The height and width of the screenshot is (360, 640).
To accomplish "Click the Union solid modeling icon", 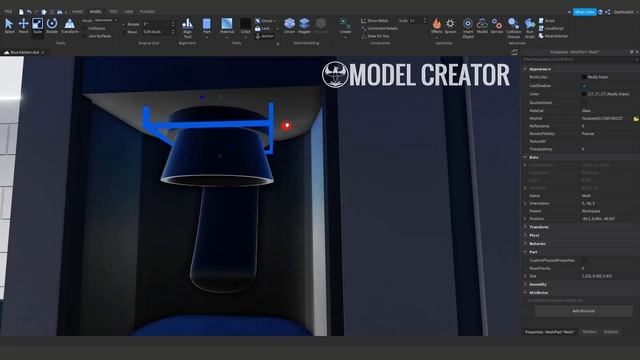I will [x=289, y=25].
